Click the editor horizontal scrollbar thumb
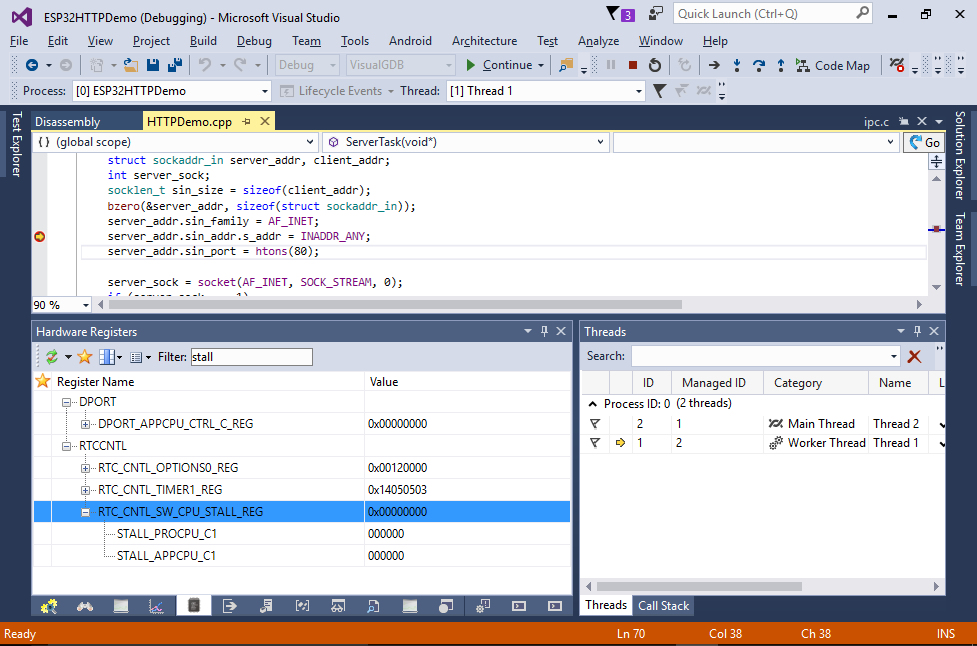Screen dimensions: 977x646 (x=395, y=305)
